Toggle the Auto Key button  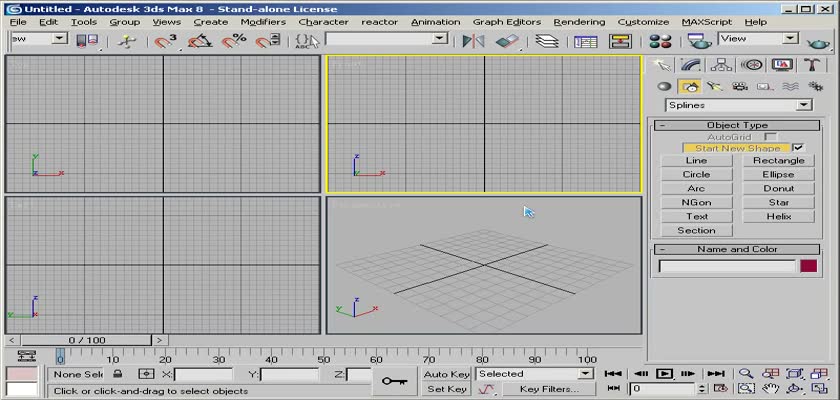coord(446,374)
